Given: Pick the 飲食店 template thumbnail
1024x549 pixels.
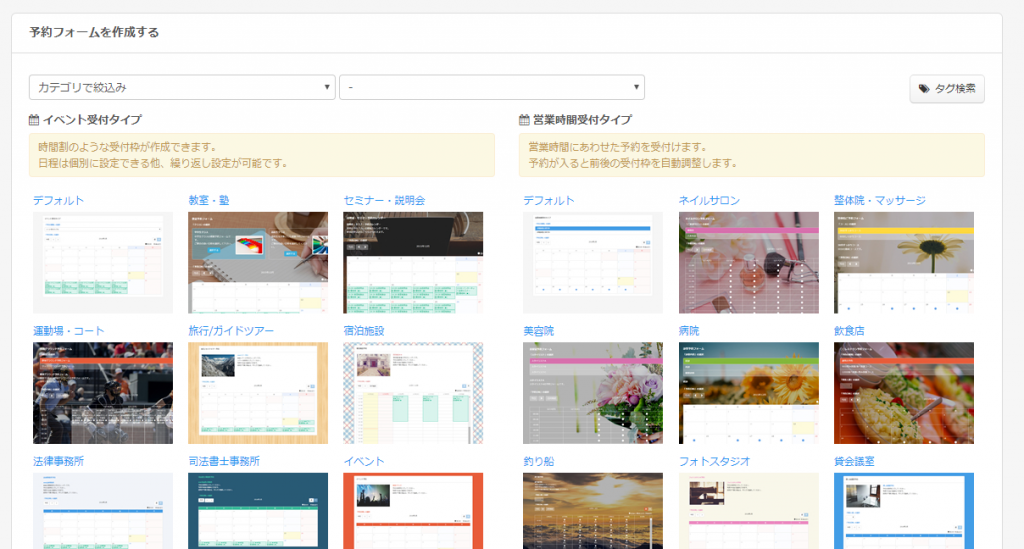Looking at the screenshot, I should click(903, 393).
